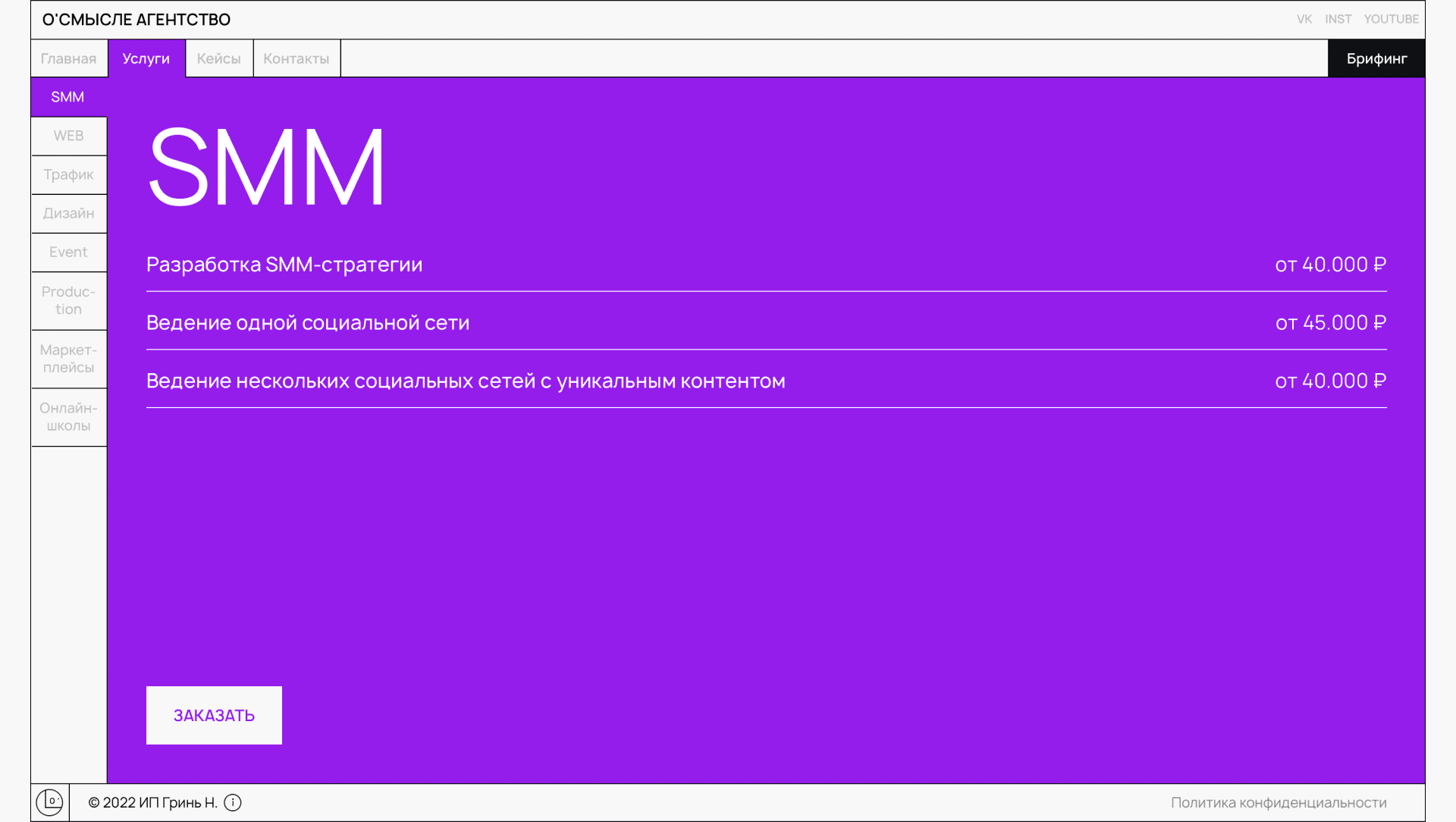Click the info icon beside copyright text

point(233,802)
